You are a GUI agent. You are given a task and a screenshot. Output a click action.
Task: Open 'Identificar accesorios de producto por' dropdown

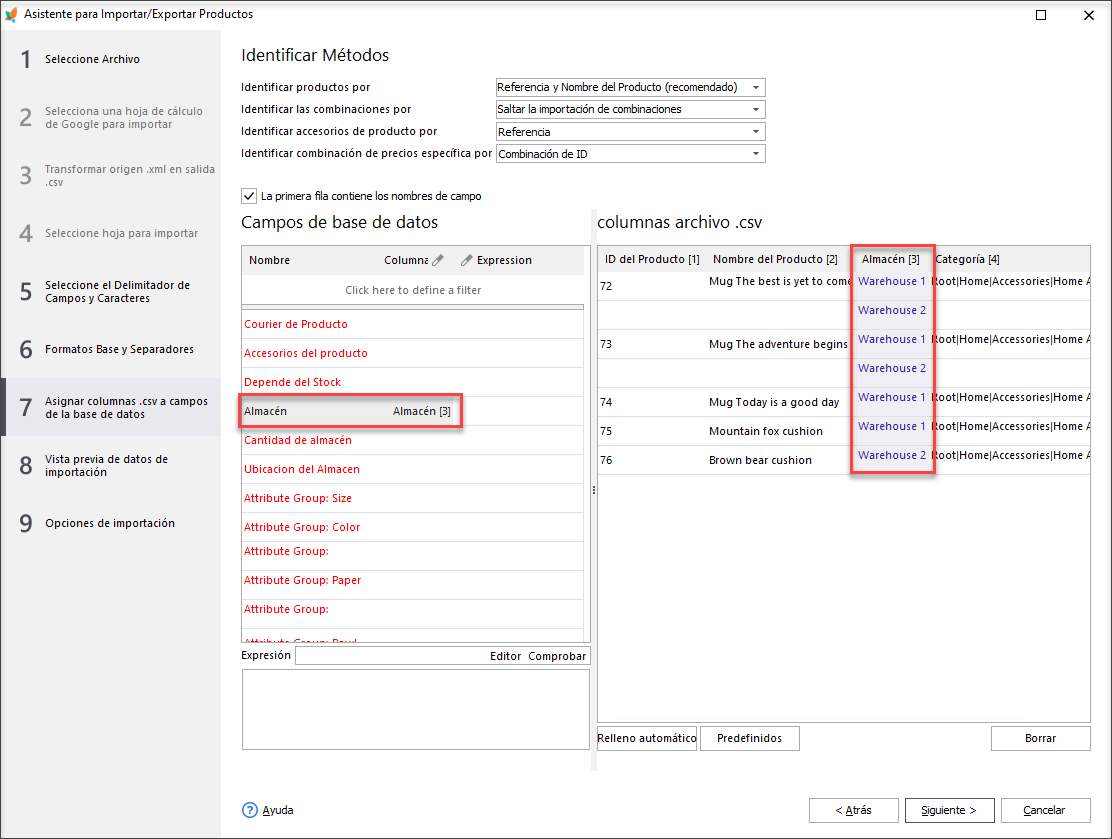point(630,132)
